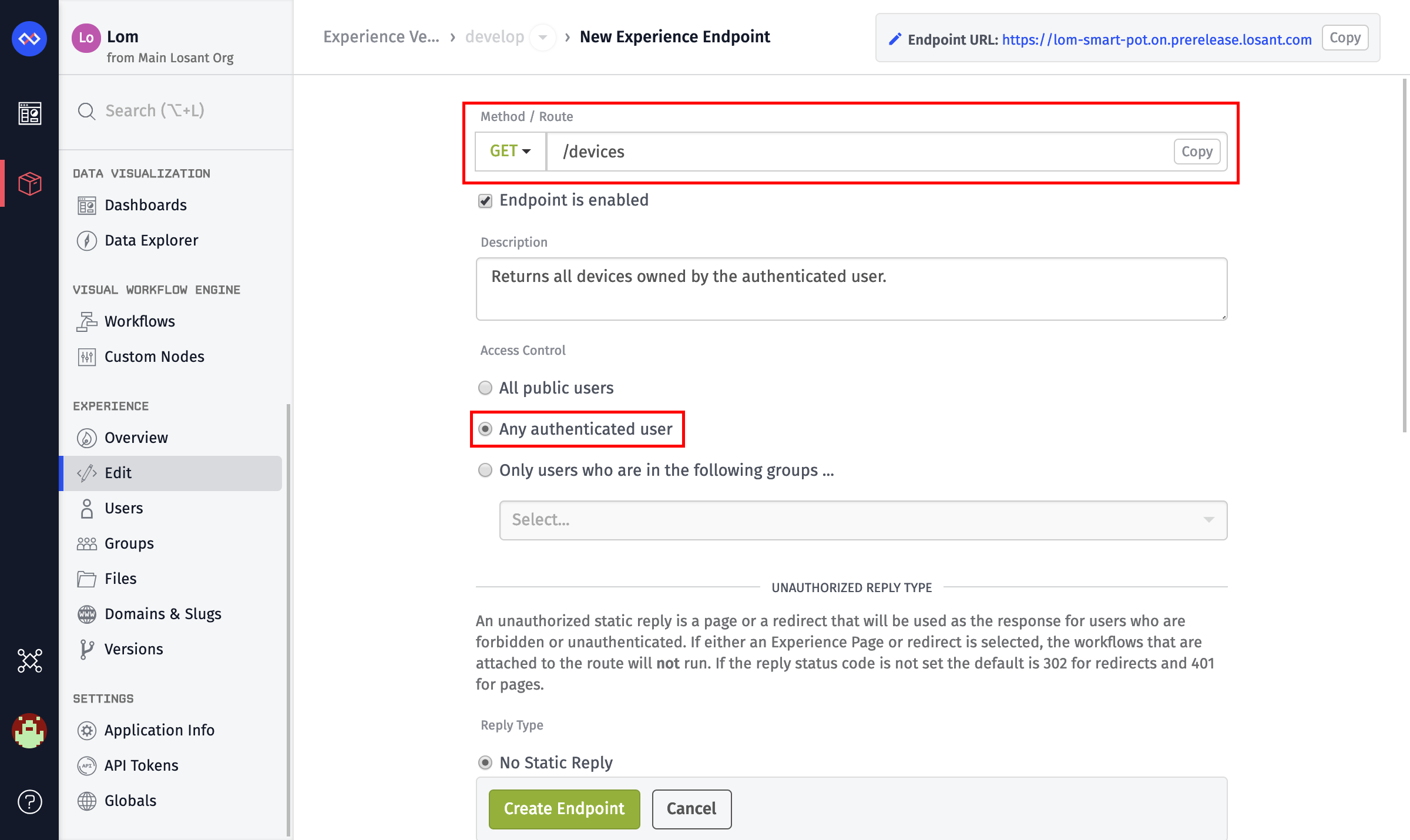
Task: Select All public users radio button
Action: pos(485,388)
